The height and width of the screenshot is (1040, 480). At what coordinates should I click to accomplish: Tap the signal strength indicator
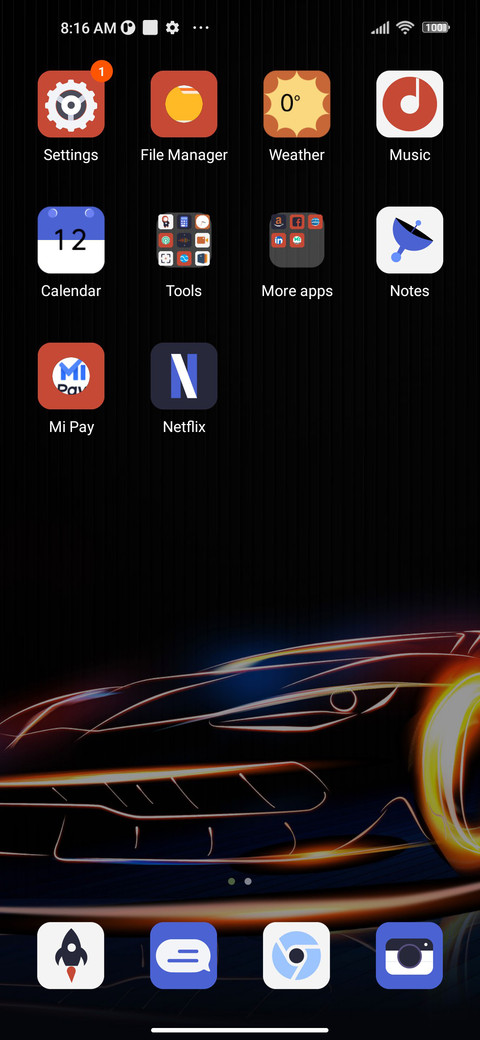coord(380,28)
